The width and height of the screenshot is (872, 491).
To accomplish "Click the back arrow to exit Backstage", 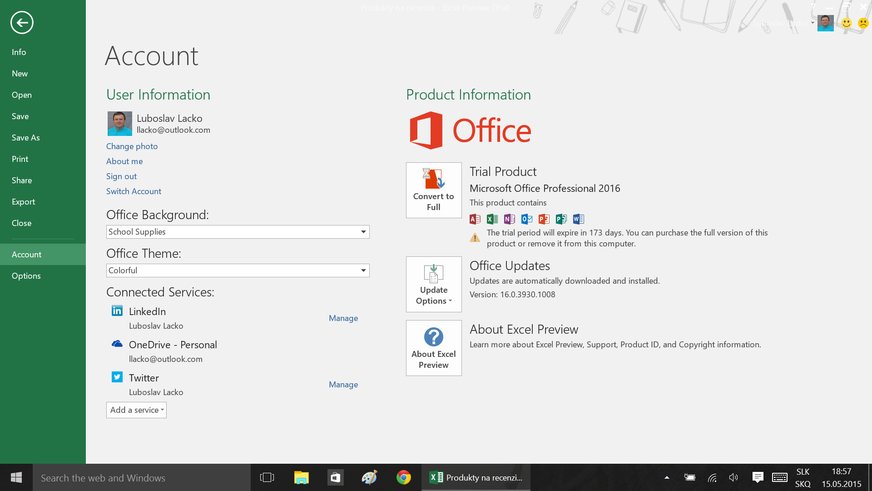I will 20,23.
